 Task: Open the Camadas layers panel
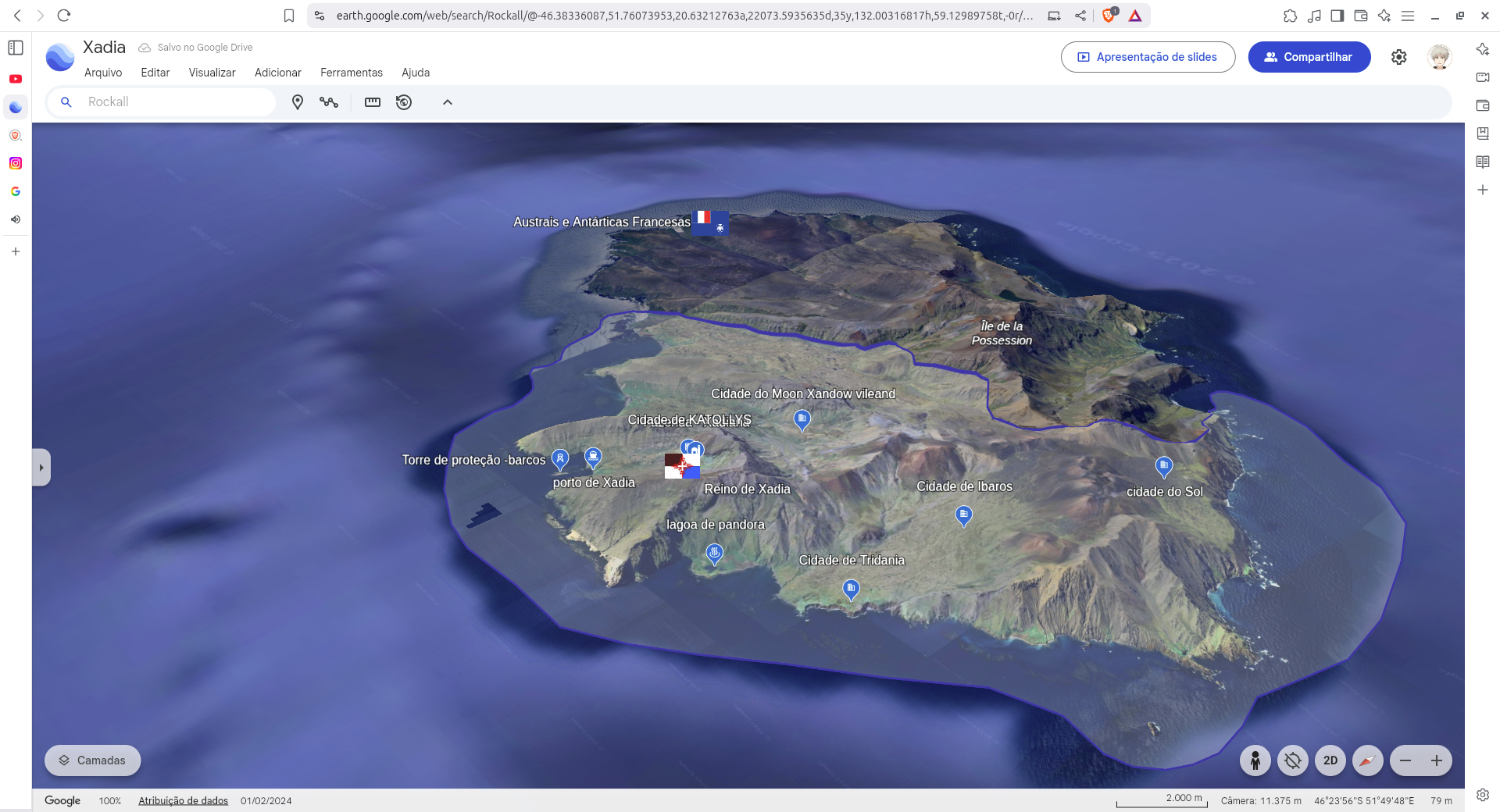tap(93, 760)
